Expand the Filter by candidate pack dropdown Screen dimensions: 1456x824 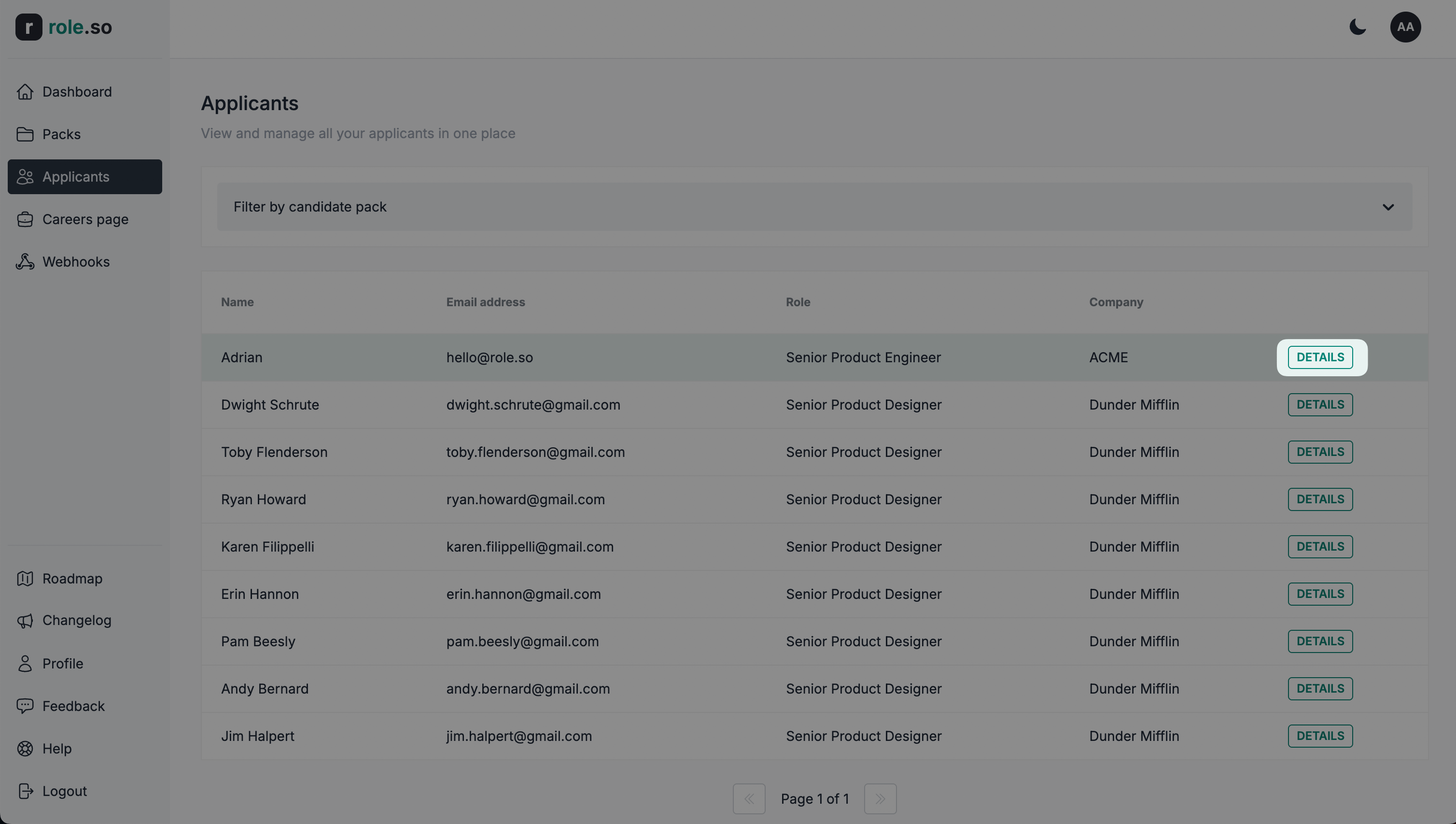tap(813, 207)
